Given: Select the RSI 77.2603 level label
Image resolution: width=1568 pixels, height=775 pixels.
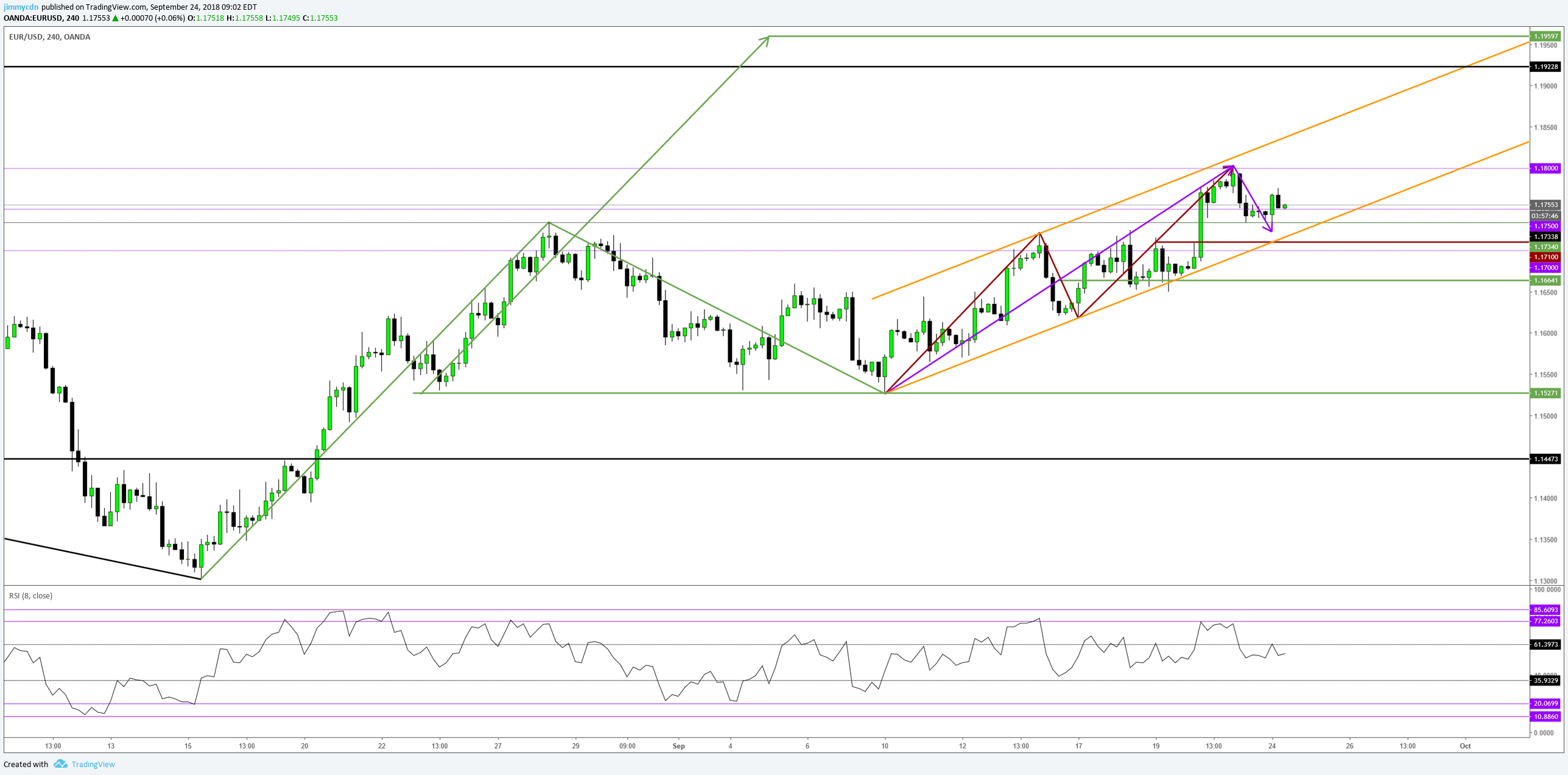Looking at the screenshot, I should (x=1545, y=621).
